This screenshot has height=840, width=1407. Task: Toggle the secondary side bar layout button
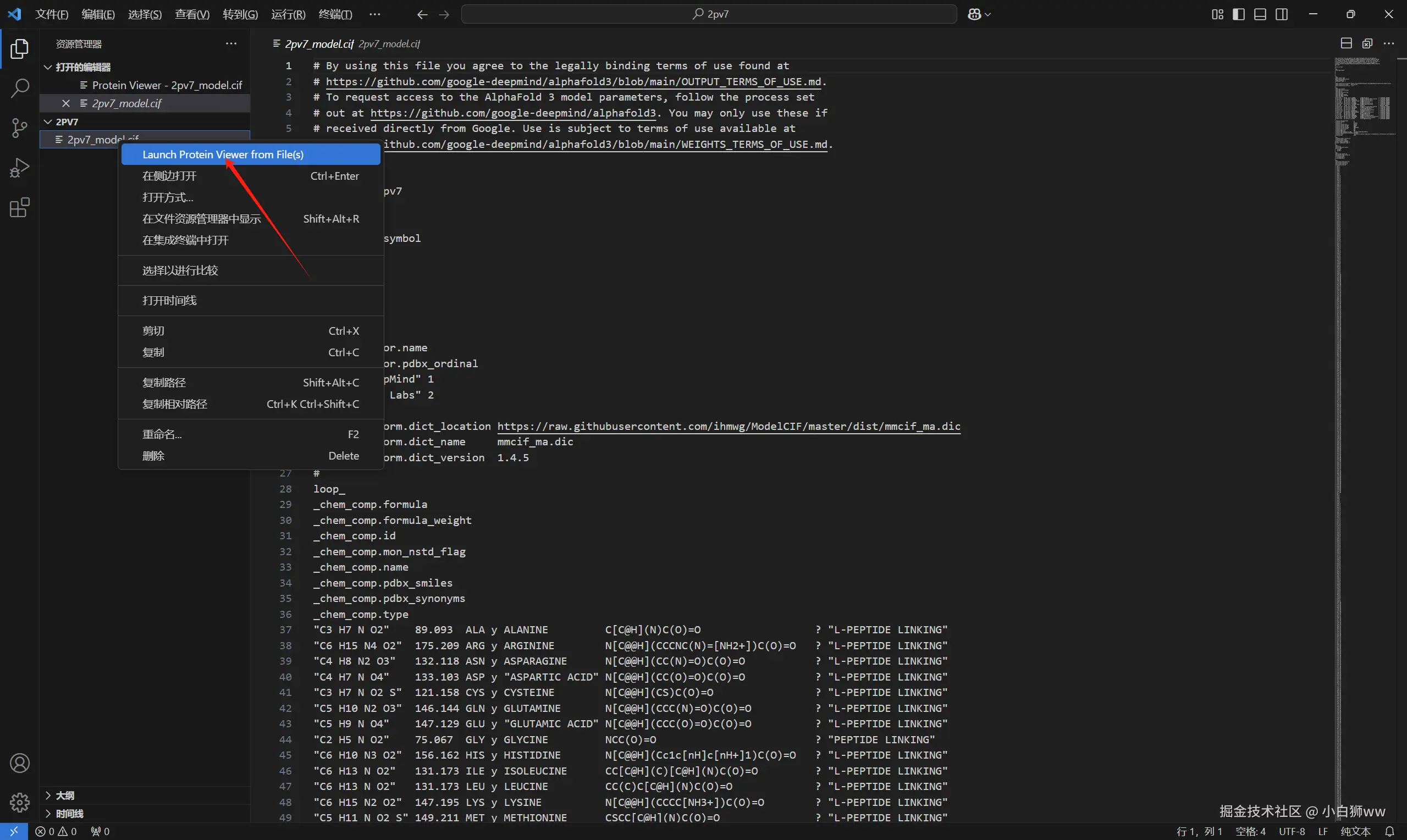click(1281, 14)
